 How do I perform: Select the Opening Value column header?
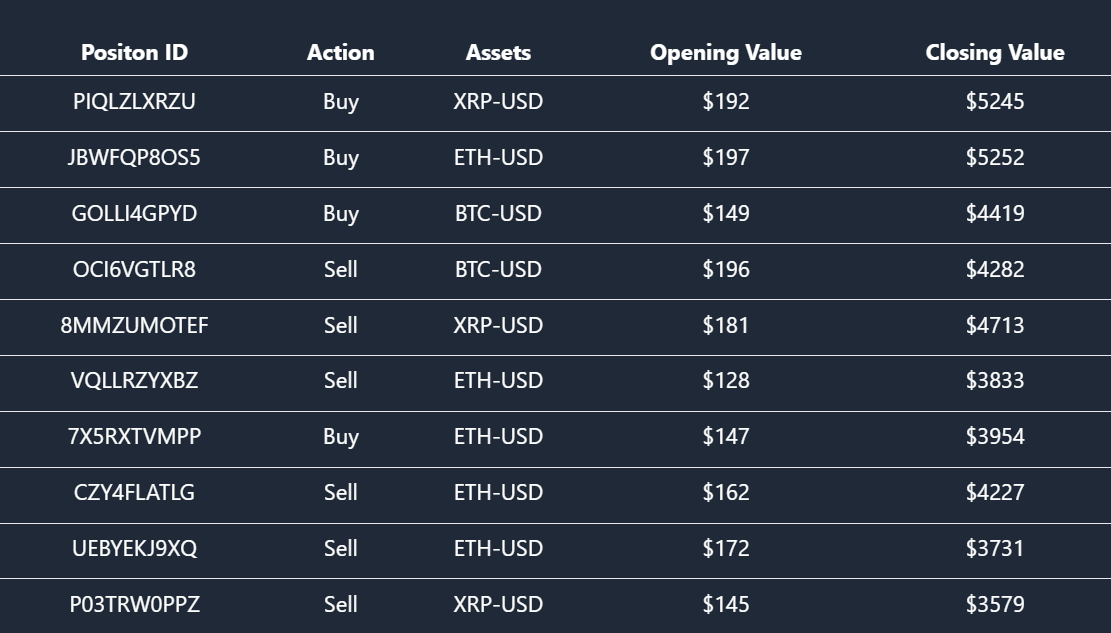click(x=725, y=53)
